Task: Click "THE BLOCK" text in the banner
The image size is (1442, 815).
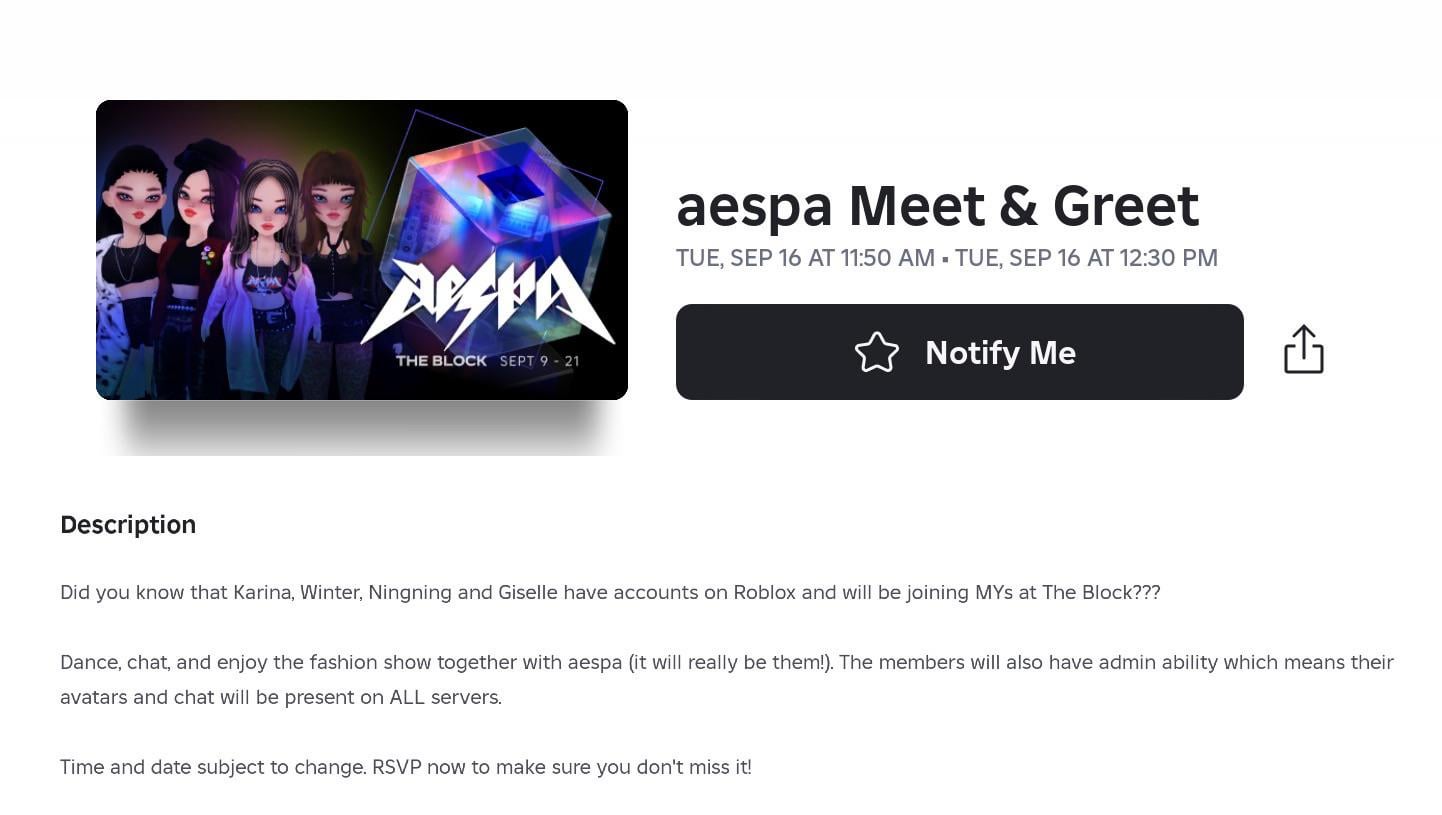Action: (441, 361)
